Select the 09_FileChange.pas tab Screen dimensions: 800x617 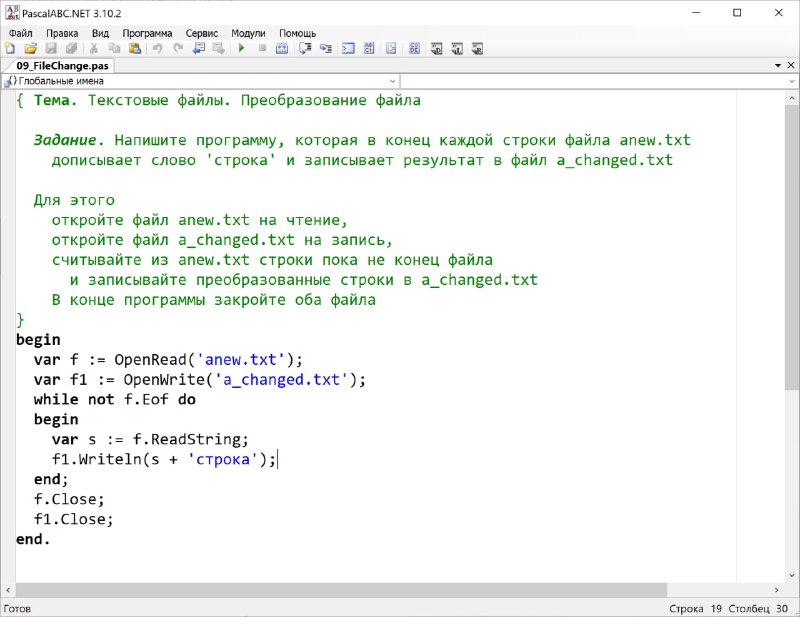pos(62,66)
